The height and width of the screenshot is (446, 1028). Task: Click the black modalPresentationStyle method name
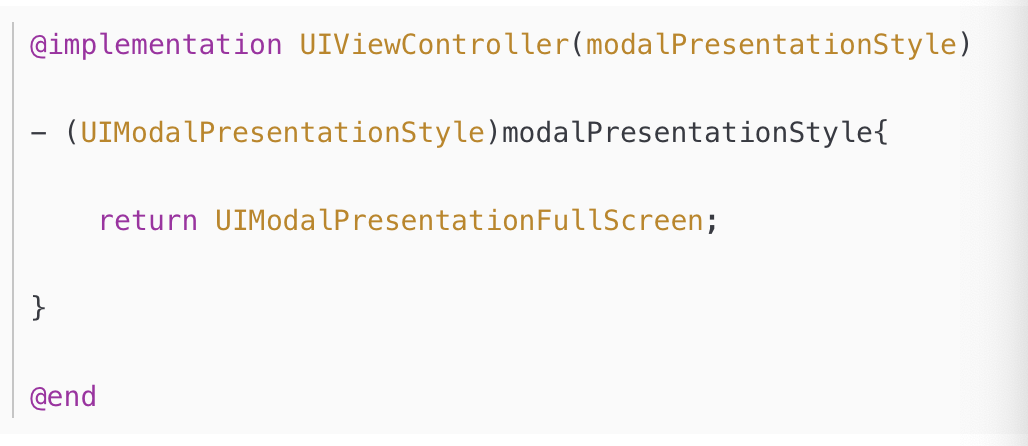click(x=687, y=133)
